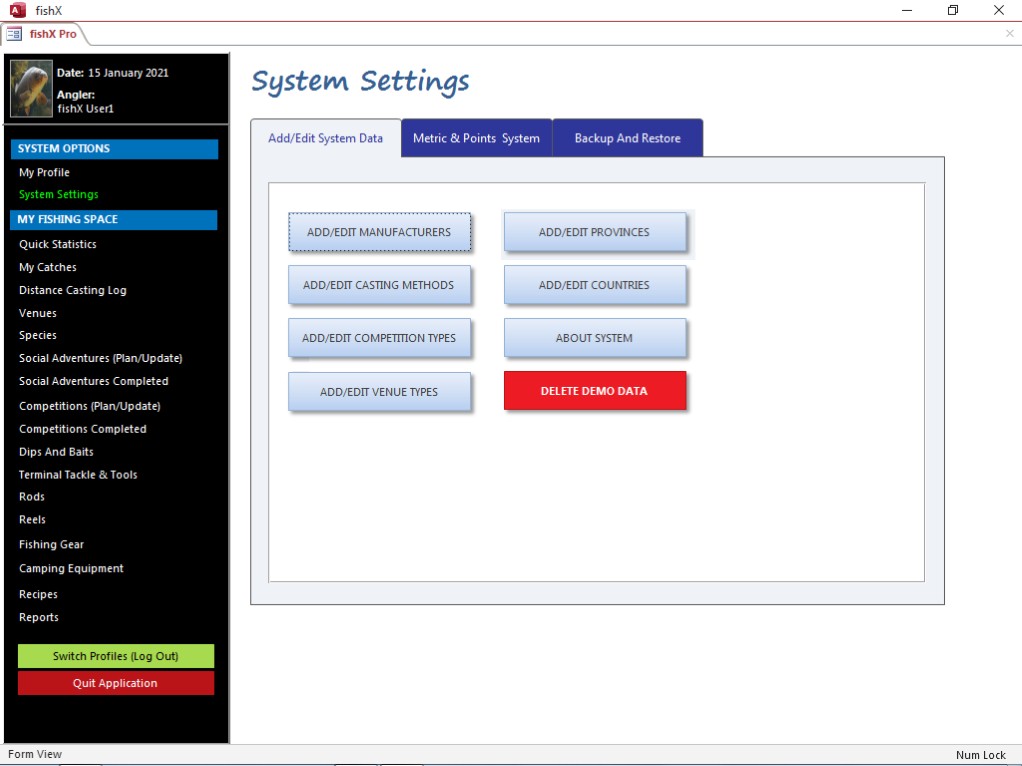
Task: Open the ABOUT SYSTEM dialog
Action: click(594, 338)
